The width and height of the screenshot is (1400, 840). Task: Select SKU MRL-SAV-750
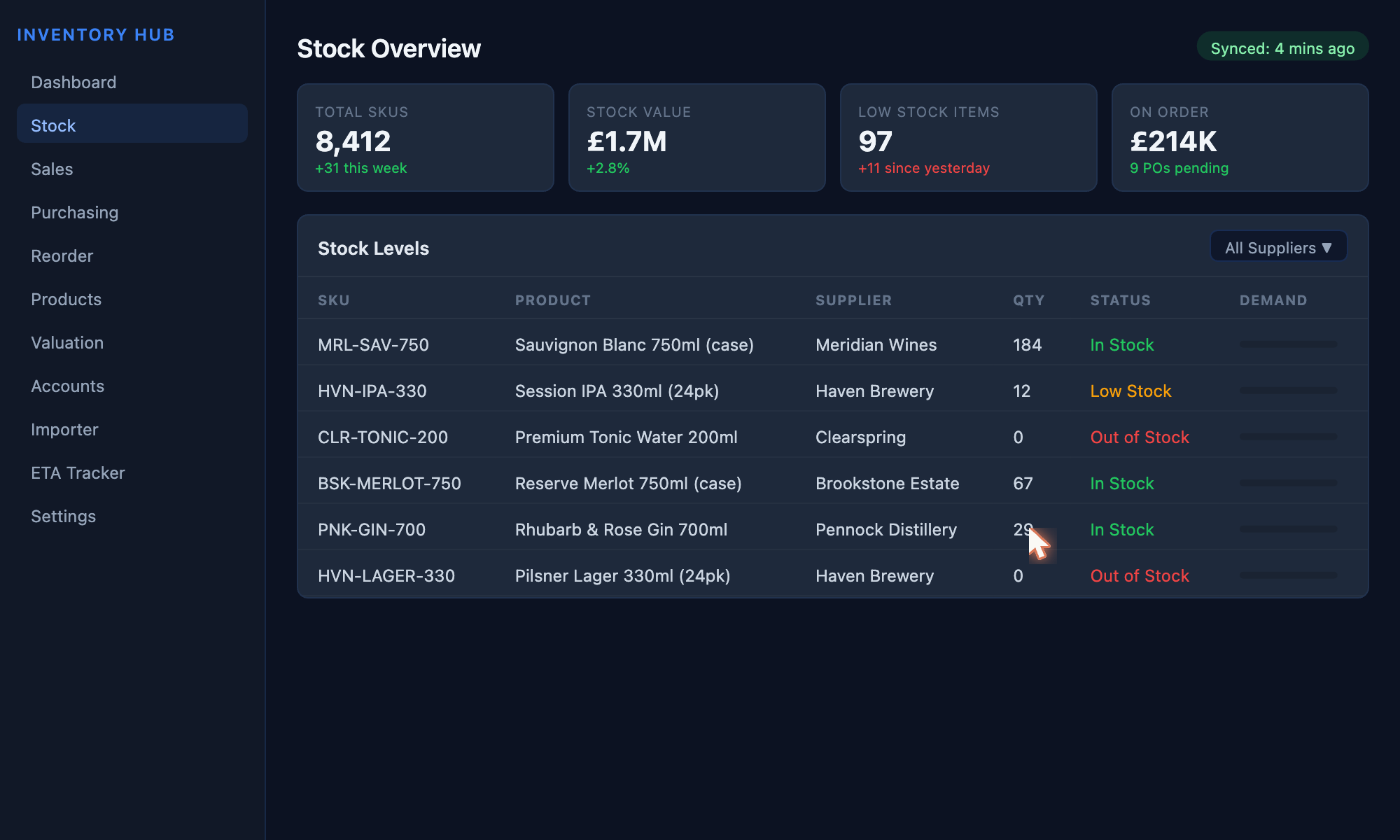[373, 345]
